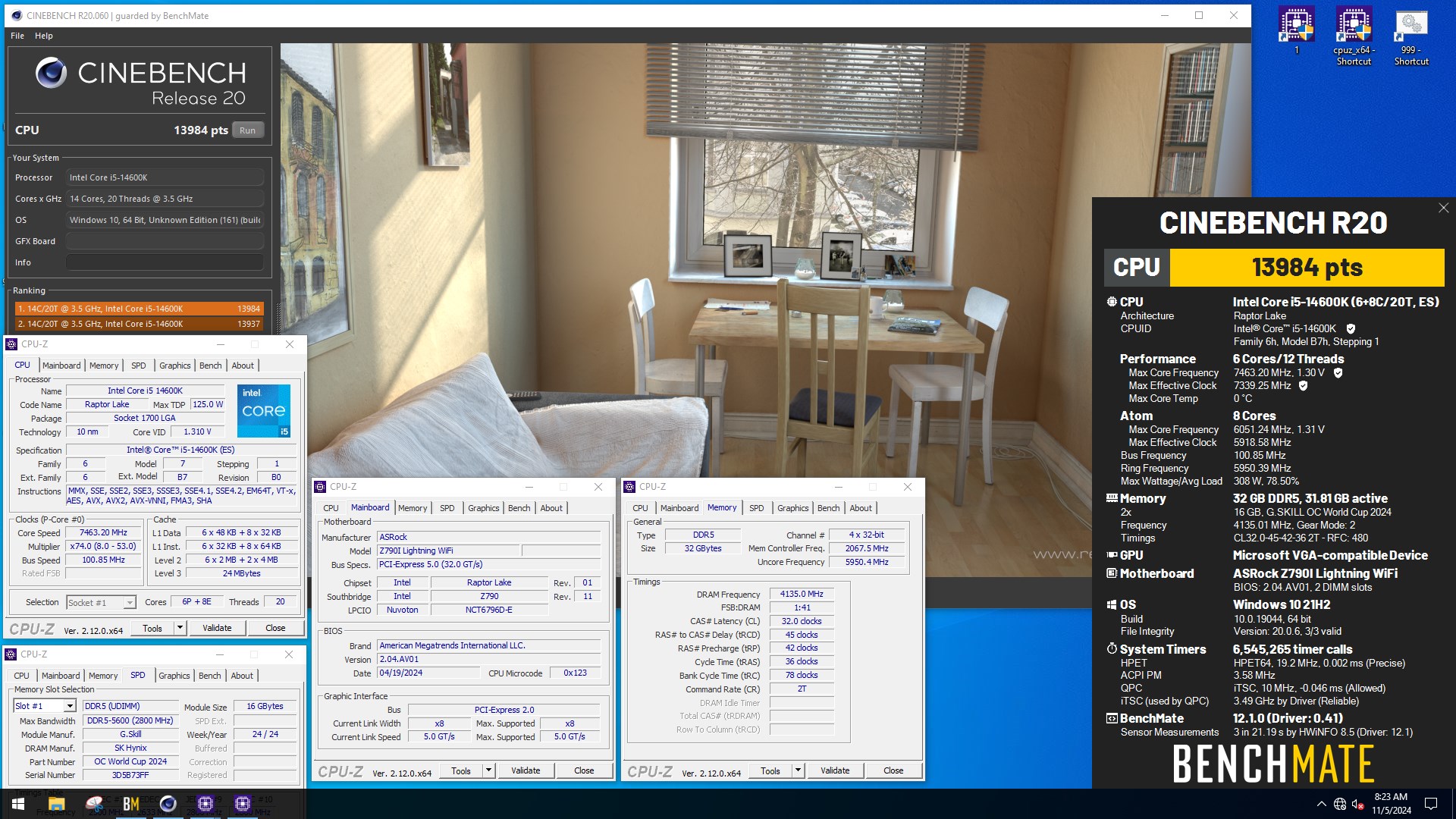The image size is (1456, 819).
Task: Open the Socket #1 selection dropdown
Action: tap(101, 603)
